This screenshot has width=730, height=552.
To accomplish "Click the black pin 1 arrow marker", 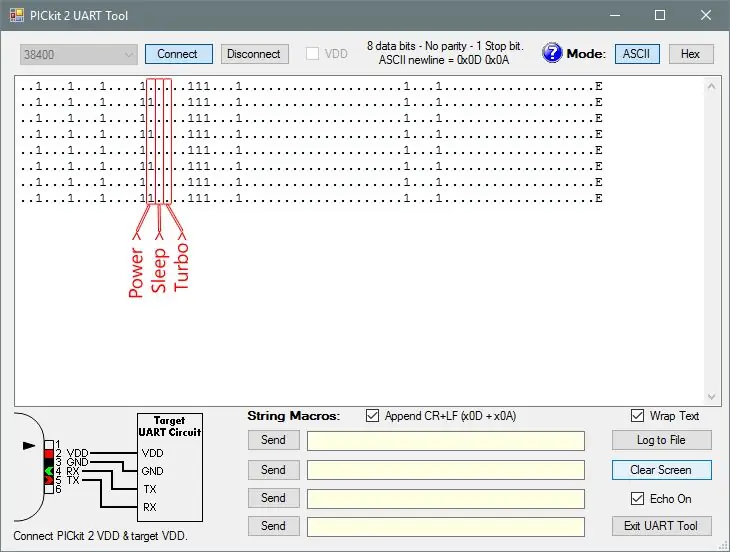I will 29,446.
